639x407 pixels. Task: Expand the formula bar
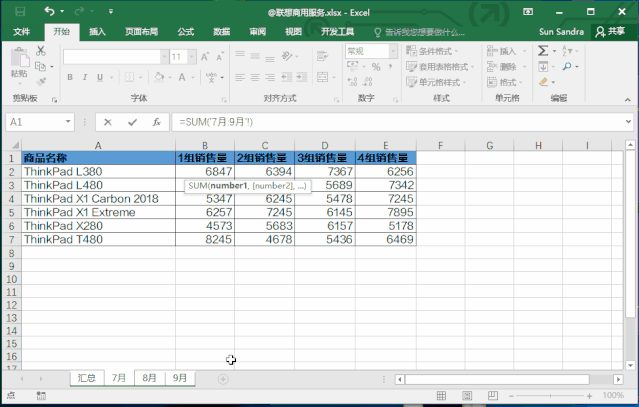pos(628,122)
